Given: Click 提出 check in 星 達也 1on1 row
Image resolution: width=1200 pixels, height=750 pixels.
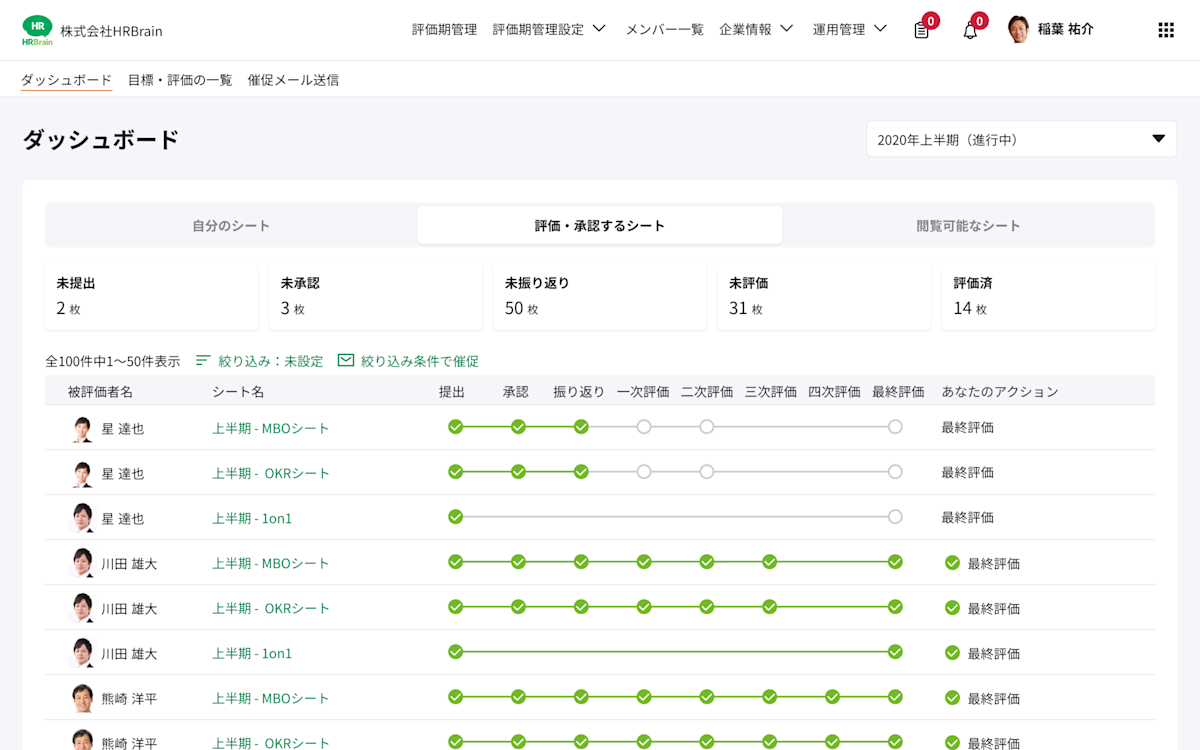Looking at the screenshot, I should coord(456,517).
